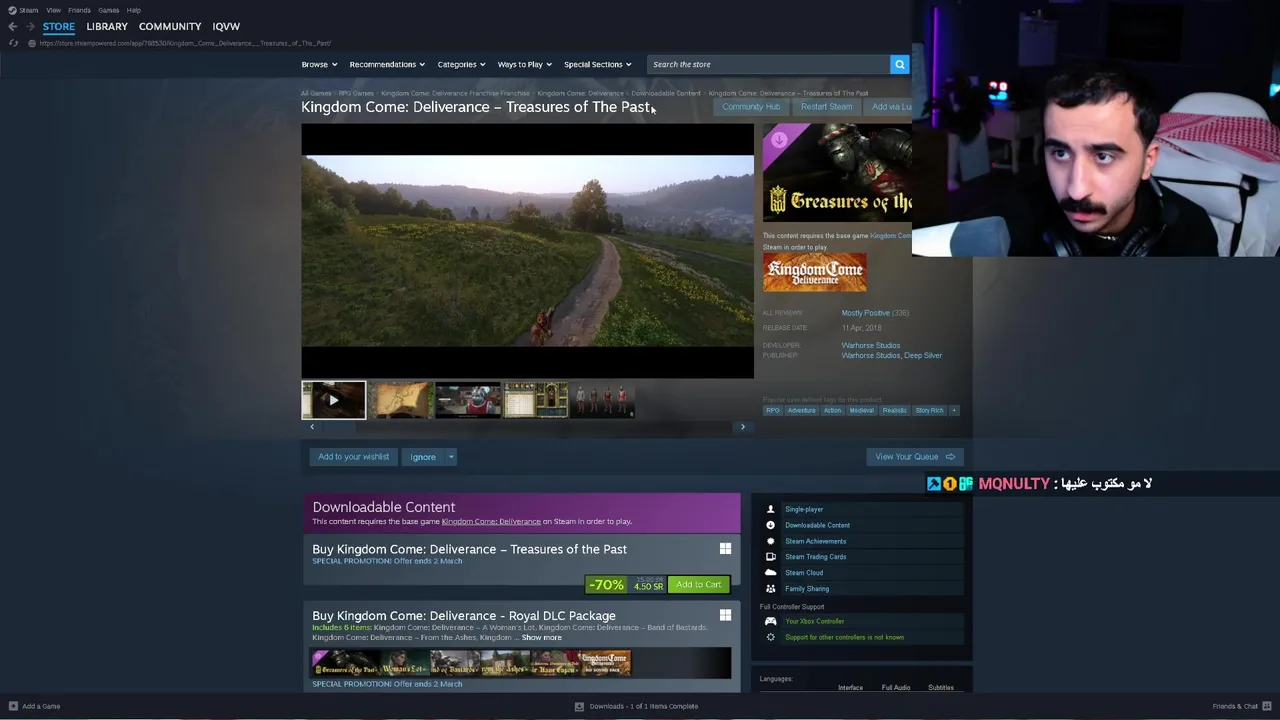Click the Restart Steam button
Image resolution: width=1280 pixels, height=720 pixels.
[x=827, y=107]
